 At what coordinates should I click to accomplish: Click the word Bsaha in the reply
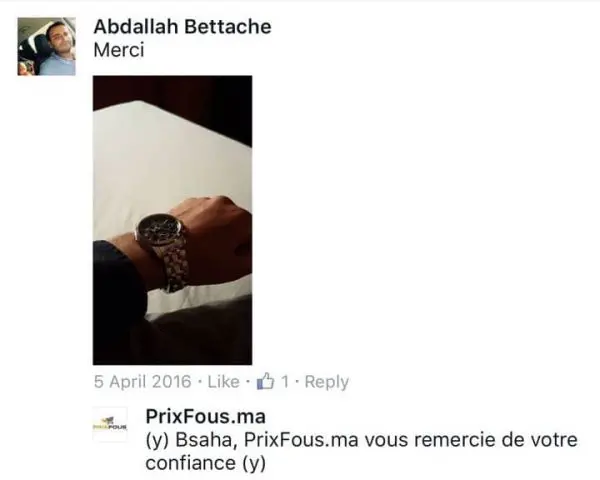(204, 440)
